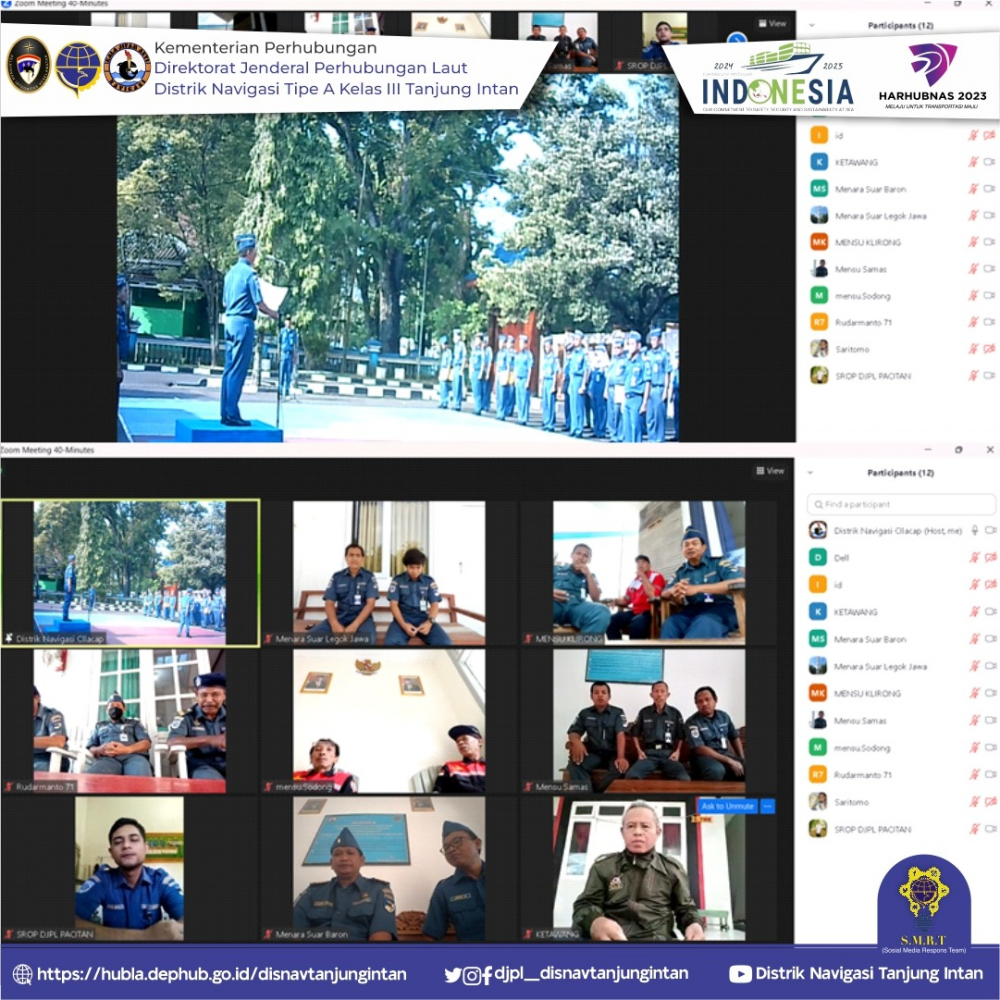1000x1000 pixels.
Task: Select the Mensu Samas video tile
Action: tap(649, 721)
